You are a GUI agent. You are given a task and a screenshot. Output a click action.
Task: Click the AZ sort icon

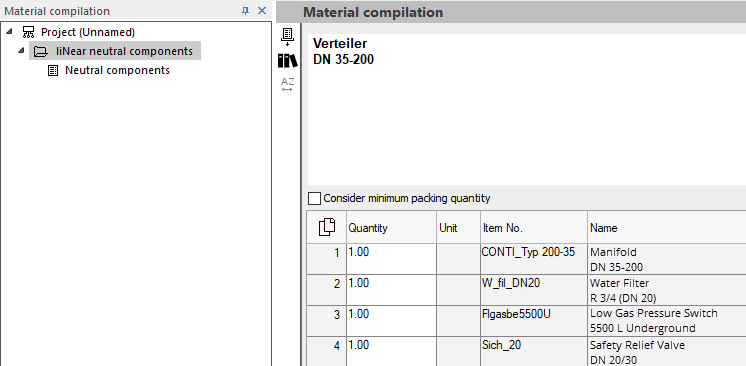(x=287, y=84)
